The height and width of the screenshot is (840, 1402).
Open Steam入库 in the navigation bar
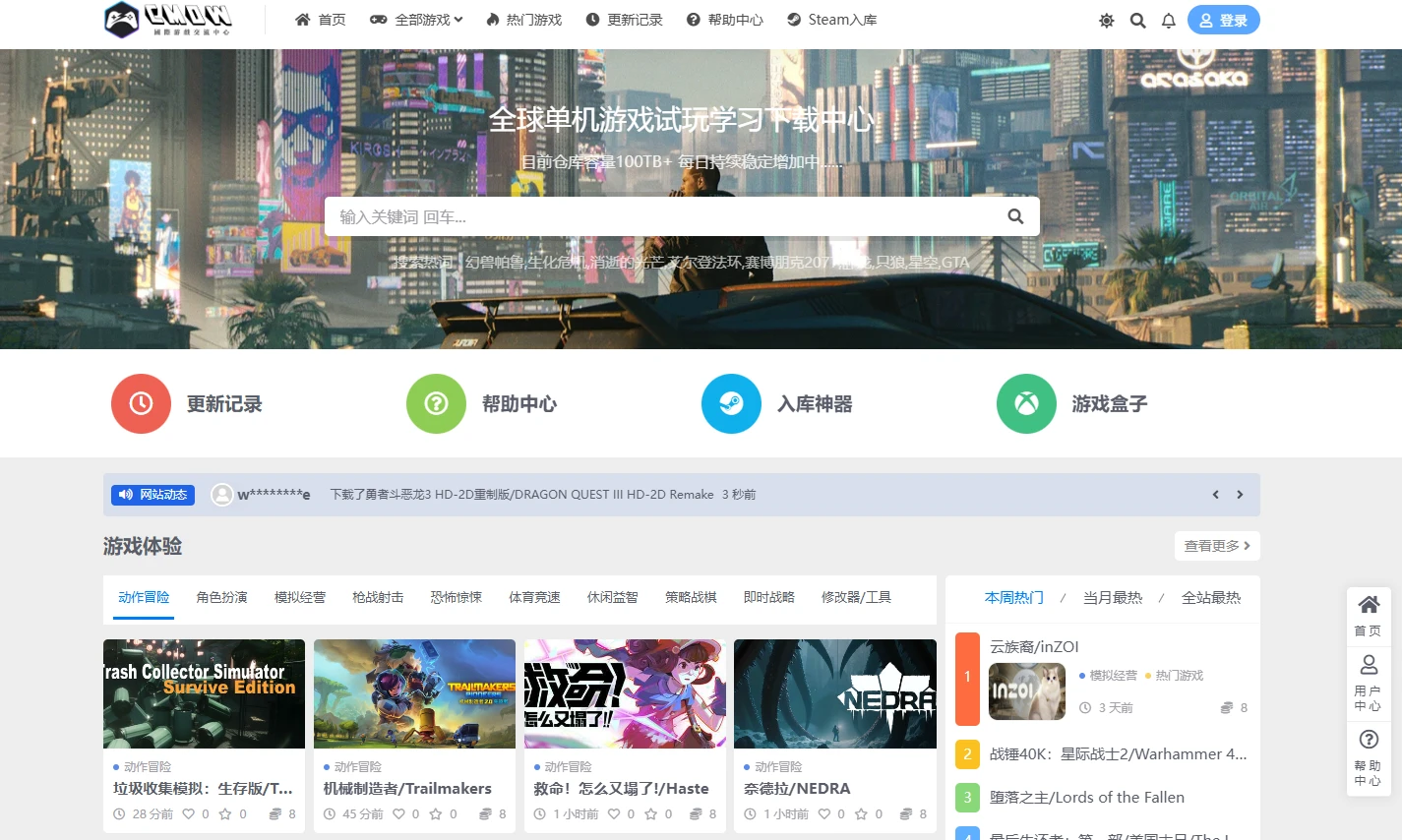(x=832, y=20)
